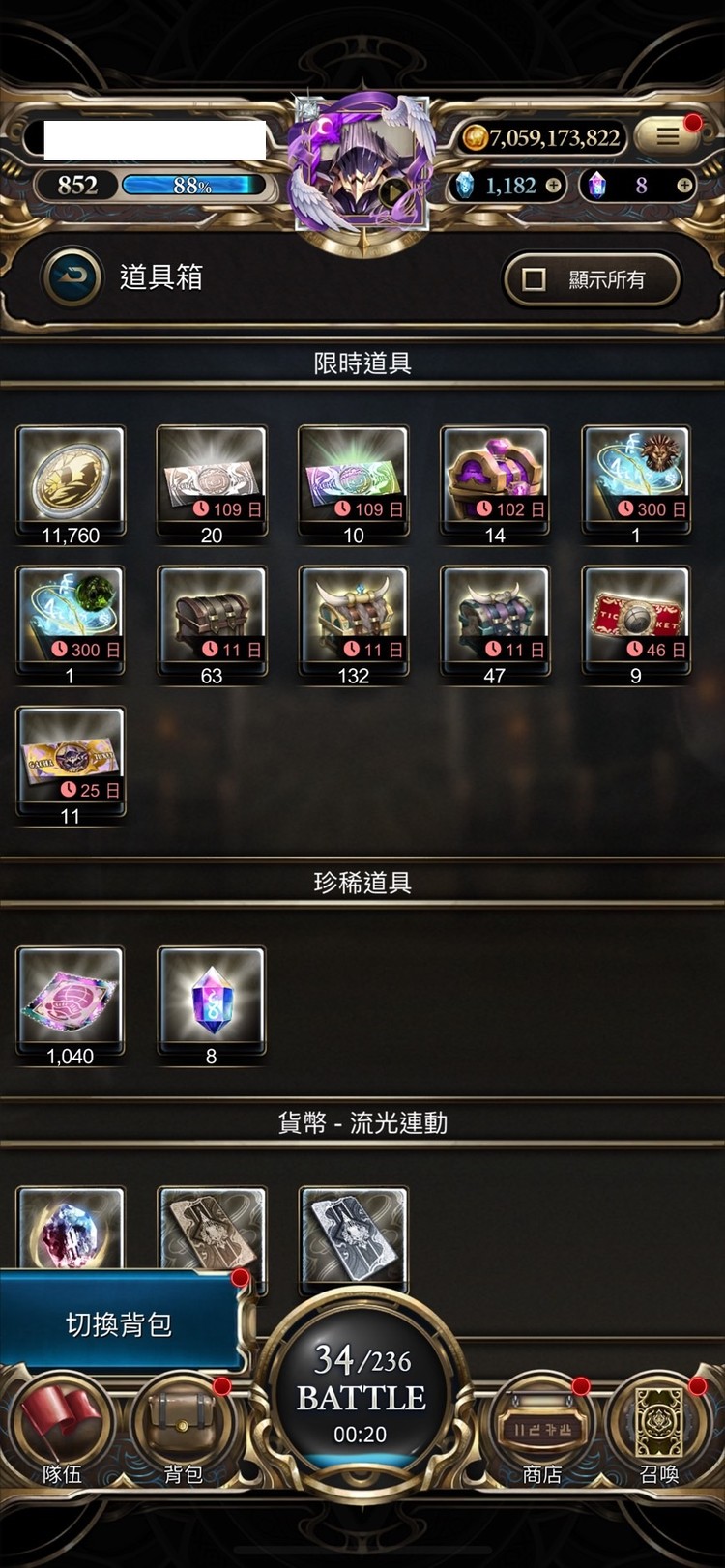The width and height of the screenshot is (725, 1568).
Task: Select the purple treasure chest 102 日
Action: 494,484
